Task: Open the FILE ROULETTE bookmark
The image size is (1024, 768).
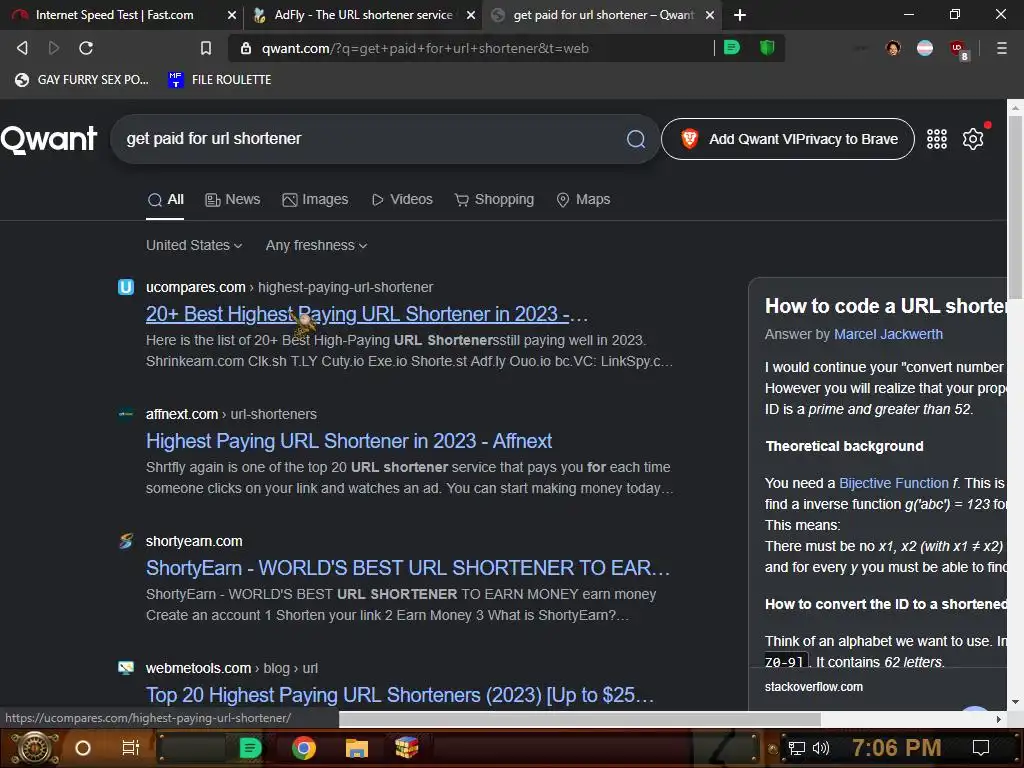Action: pyautogui.click(x=219, y=80)
